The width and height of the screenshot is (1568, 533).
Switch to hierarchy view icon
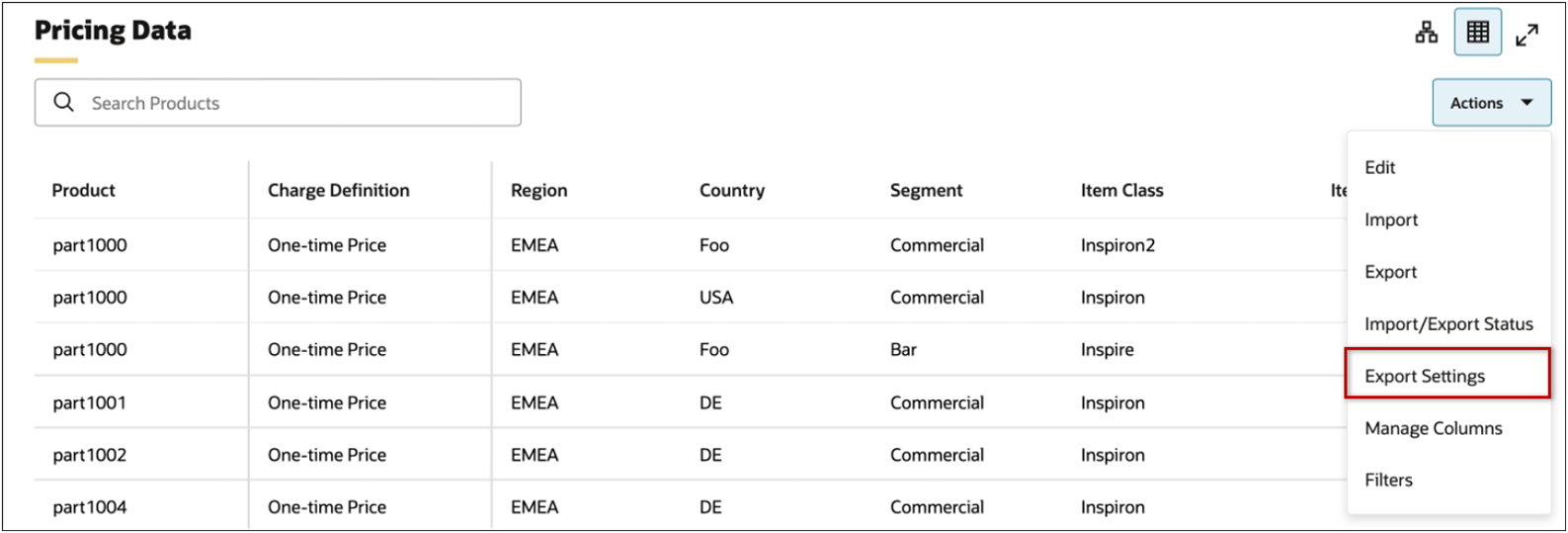[x=1426, y=33]
